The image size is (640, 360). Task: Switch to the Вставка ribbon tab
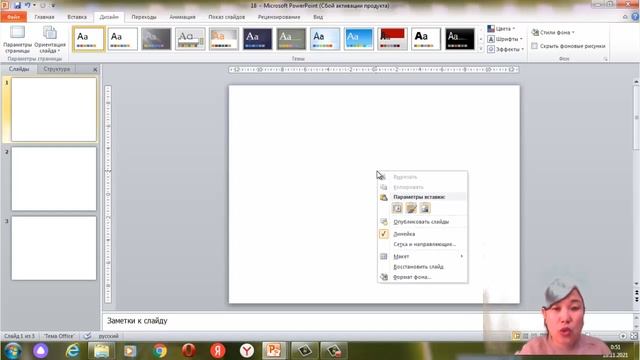(x=77, y=17)
